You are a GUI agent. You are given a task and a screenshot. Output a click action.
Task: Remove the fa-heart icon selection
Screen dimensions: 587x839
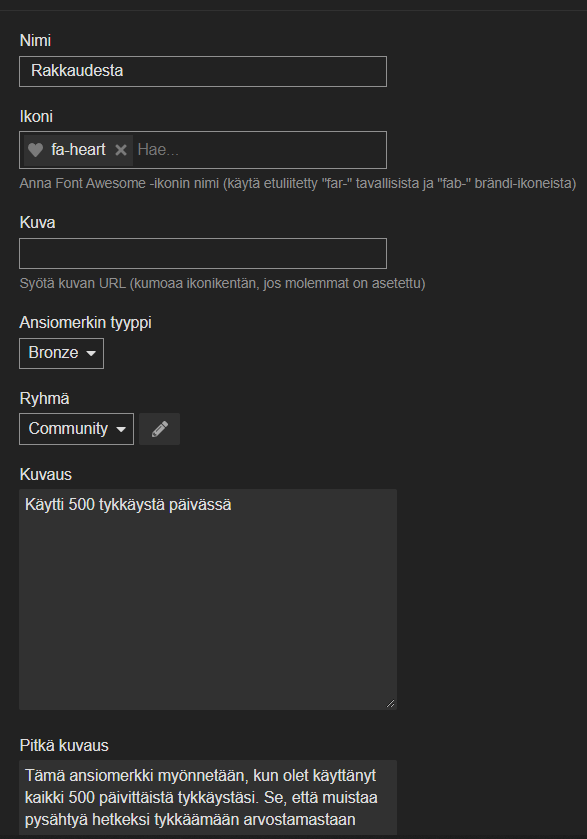pyautogui.click(x=121, y=150)
